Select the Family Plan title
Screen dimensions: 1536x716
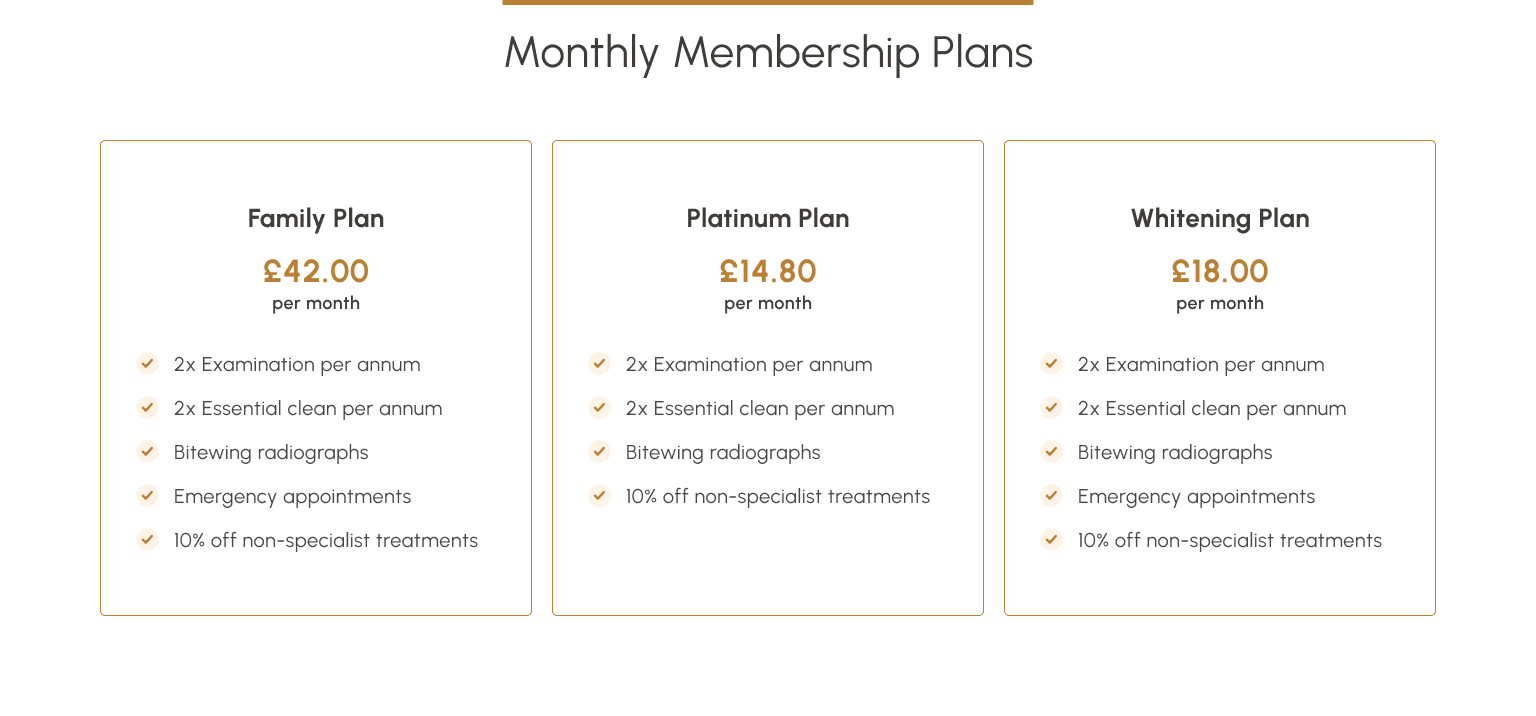click(316, 218)
